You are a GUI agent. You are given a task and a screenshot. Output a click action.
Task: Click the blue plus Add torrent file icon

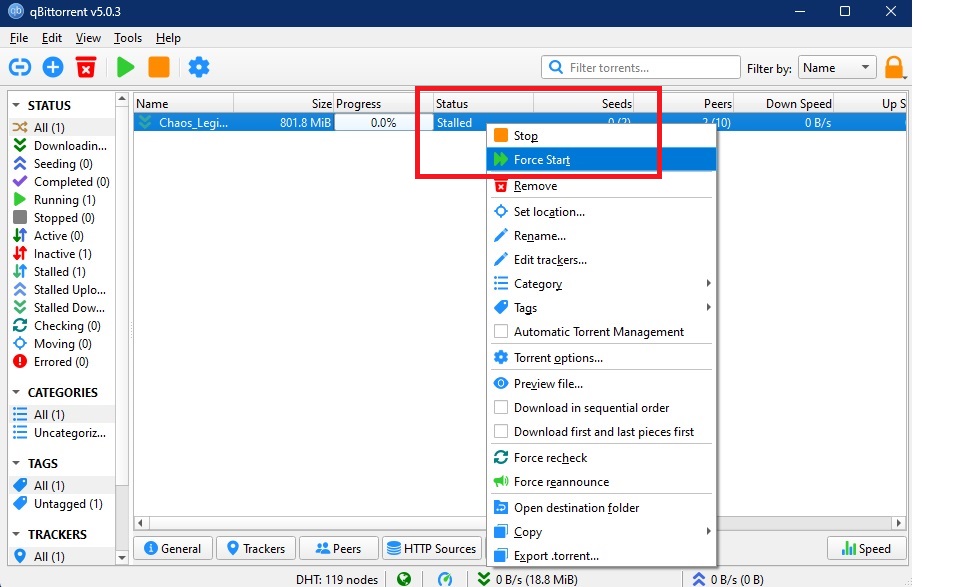[53, 67]
